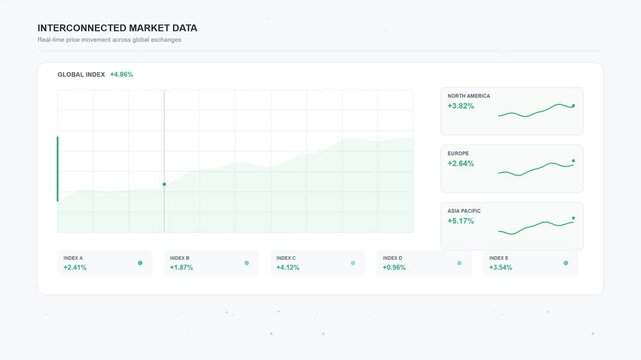Image resolution: width=641 pixels, height=360 pixels.
Task: Click the Europe sparkline chart
Action: tap(536, 168)
